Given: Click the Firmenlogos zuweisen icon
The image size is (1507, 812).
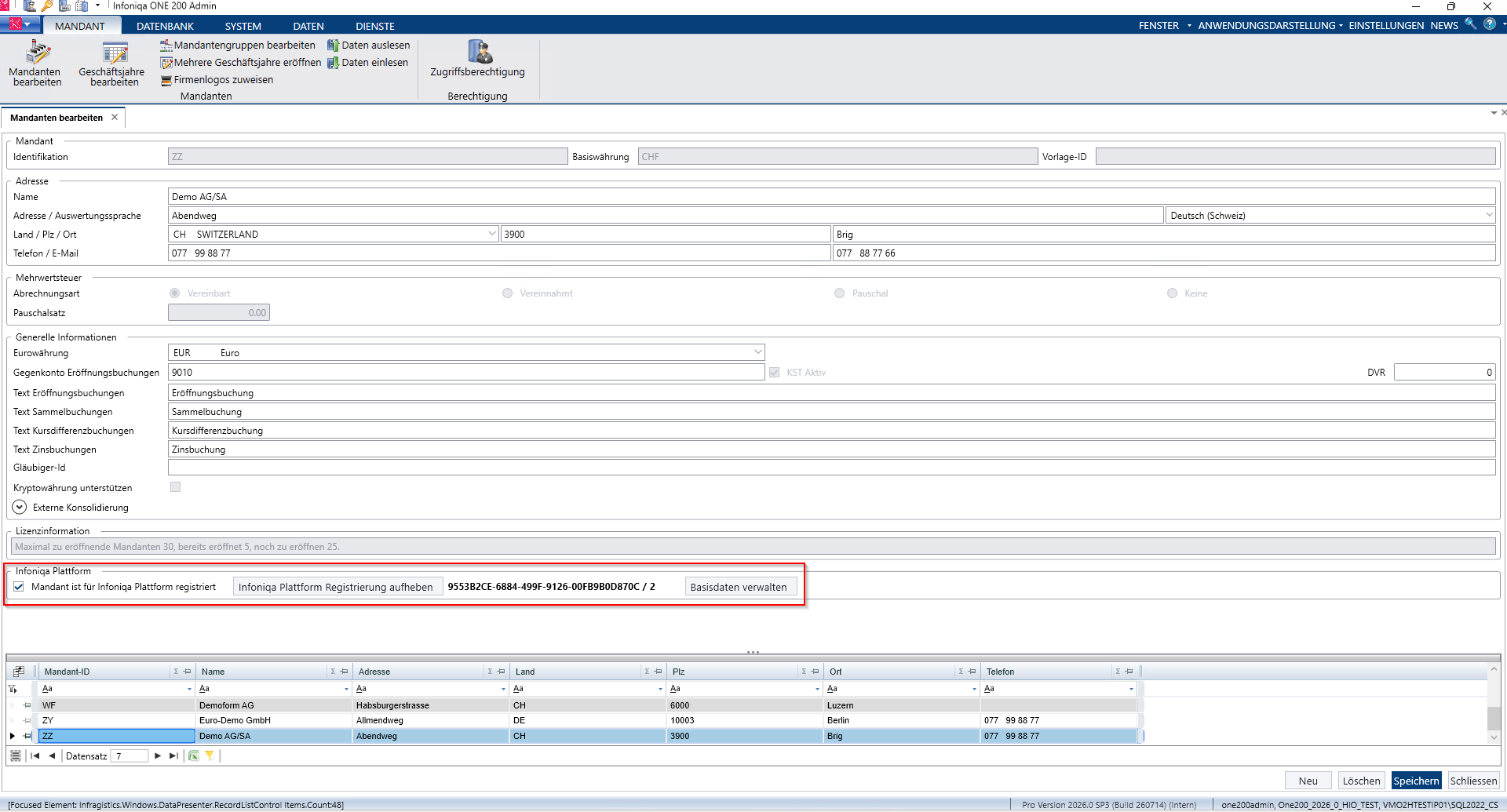Looking at the screenshot, I should tap(166, 80).
